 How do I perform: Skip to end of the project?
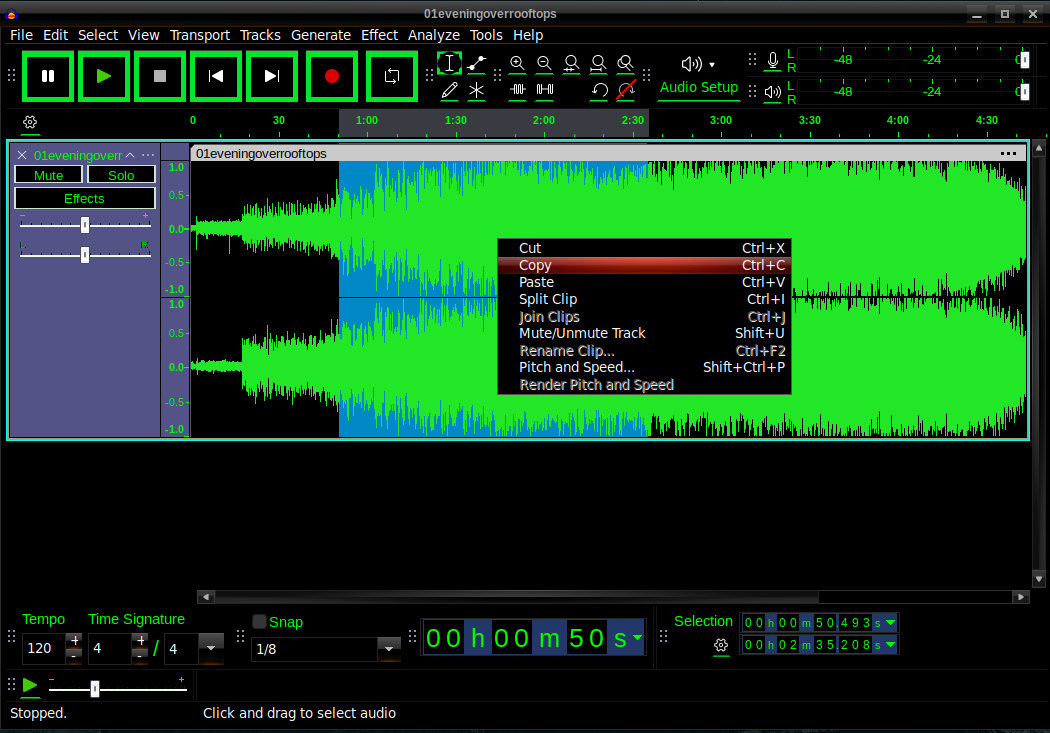(x=271, y=76)
